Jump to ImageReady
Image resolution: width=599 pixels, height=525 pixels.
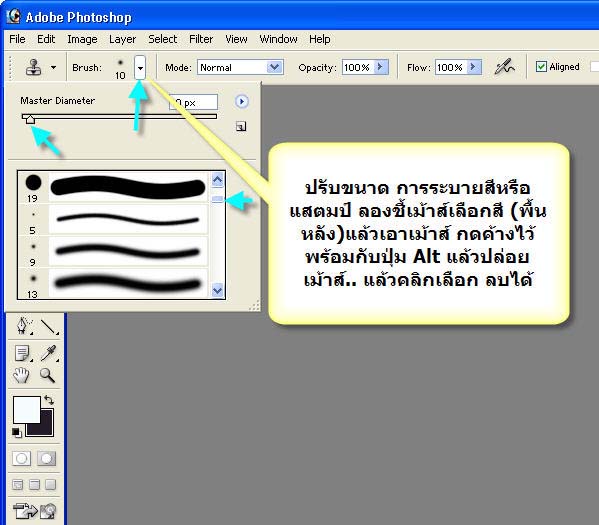(x=34, y=511)
